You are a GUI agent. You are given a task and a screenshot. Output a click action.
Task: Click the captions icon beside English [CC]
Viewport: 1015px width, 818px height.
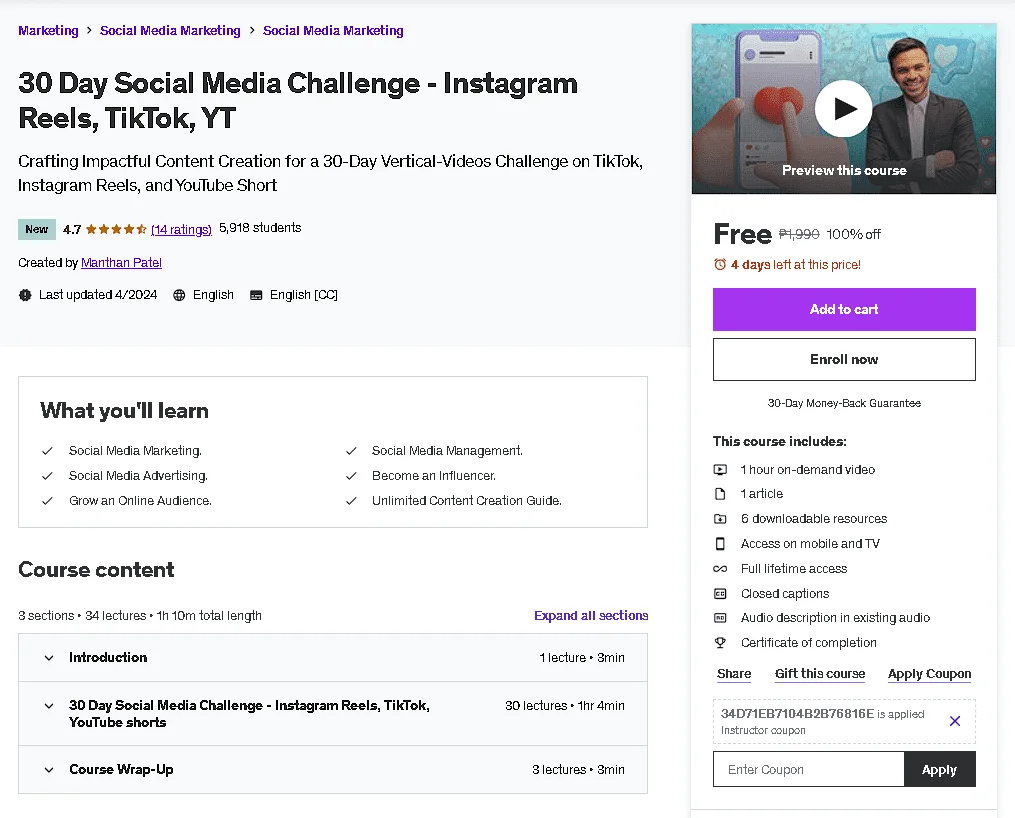256,295
